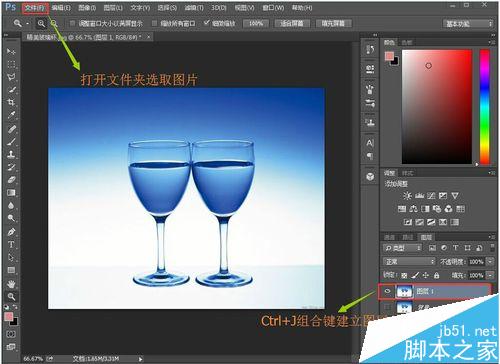Select the Polygonal Lasso tool
Viewport: 500px width, 364px height.
(x=11, y=77)
